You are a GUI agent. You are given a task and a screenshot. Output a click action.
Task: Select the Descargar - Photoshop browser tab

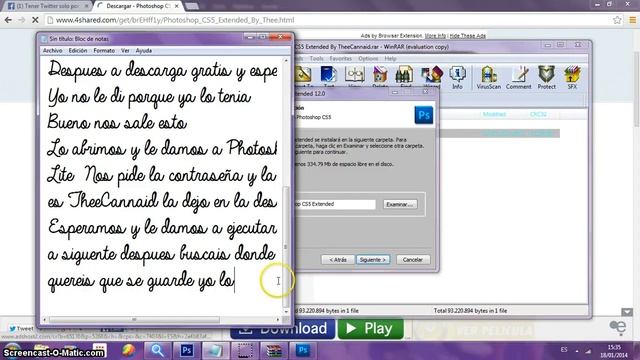click(137, 6)
